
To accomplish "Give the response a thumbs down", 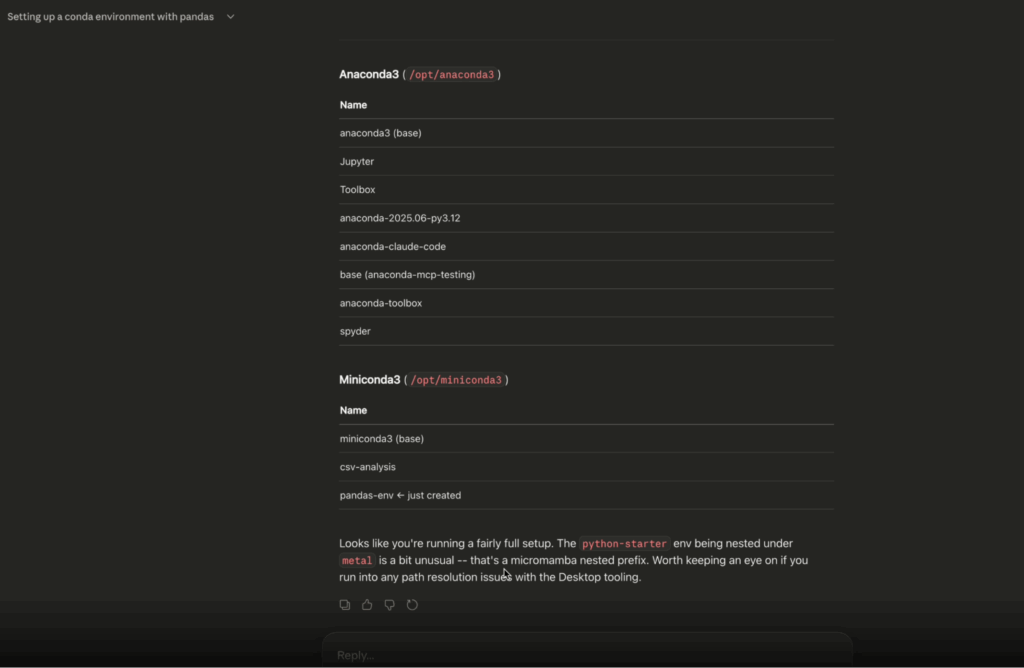I will (389, 605).
